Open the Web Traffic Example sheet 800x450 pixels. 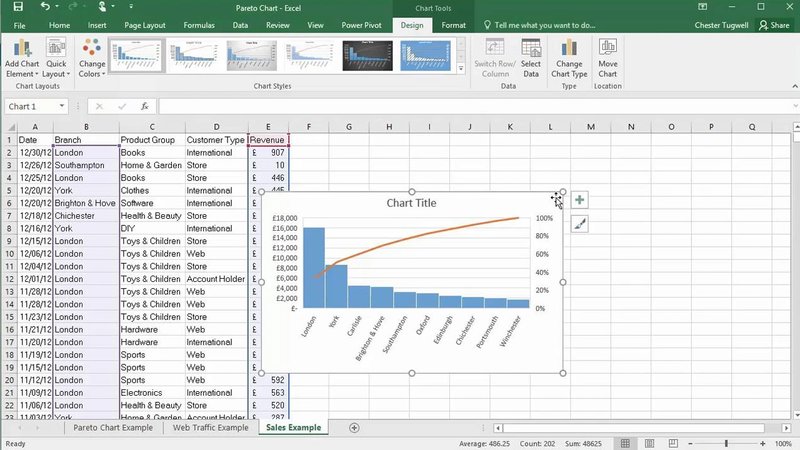pyautogui.click(x=210, y=428)
